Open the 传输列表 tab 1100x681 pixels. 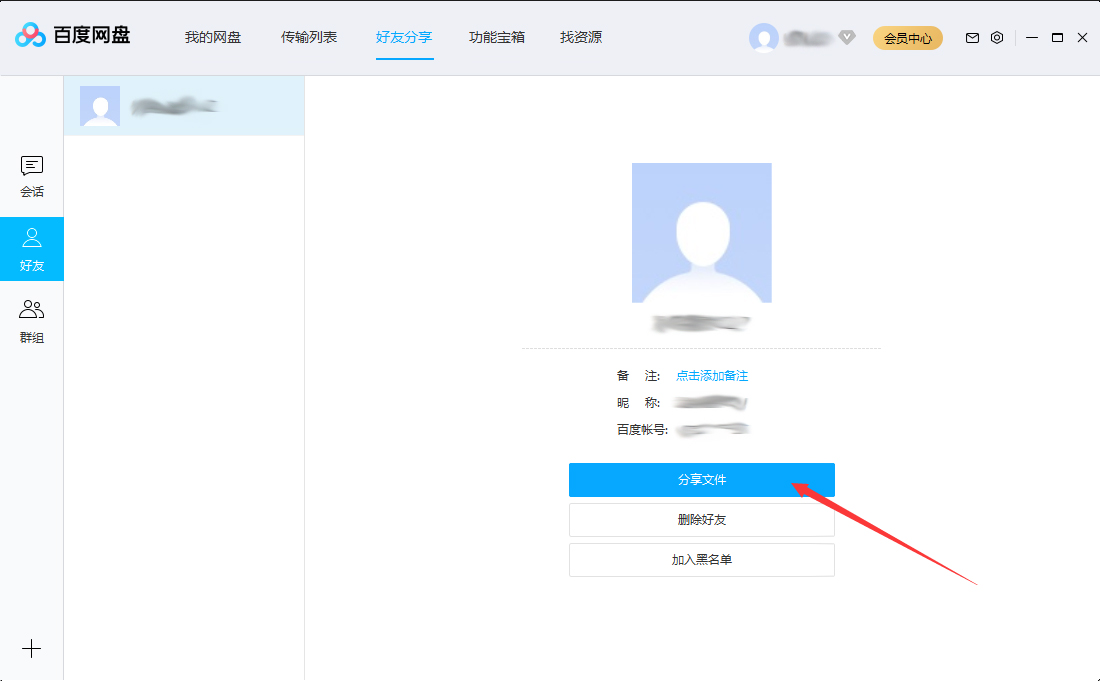click(309, 37)
